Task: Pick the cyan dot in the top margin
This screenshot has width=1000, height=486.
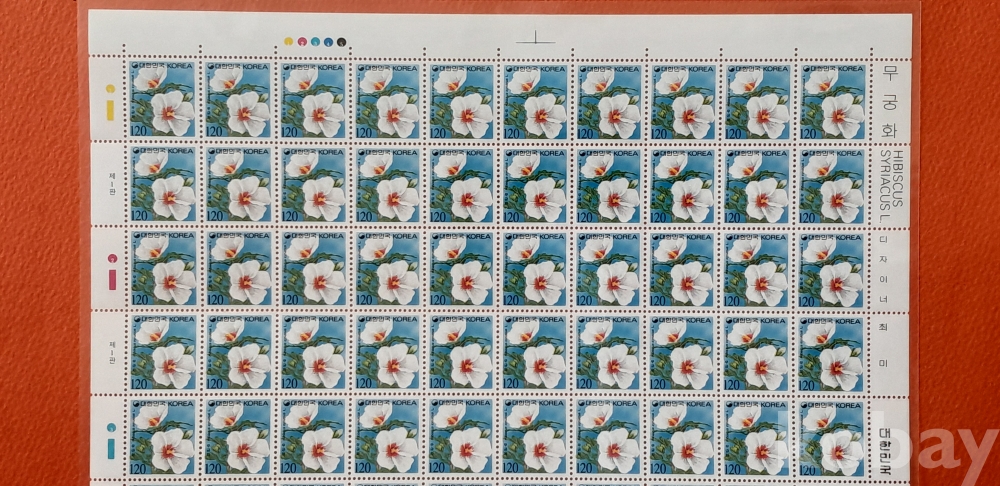Action: pyautogui.click(x=315, y=42)
